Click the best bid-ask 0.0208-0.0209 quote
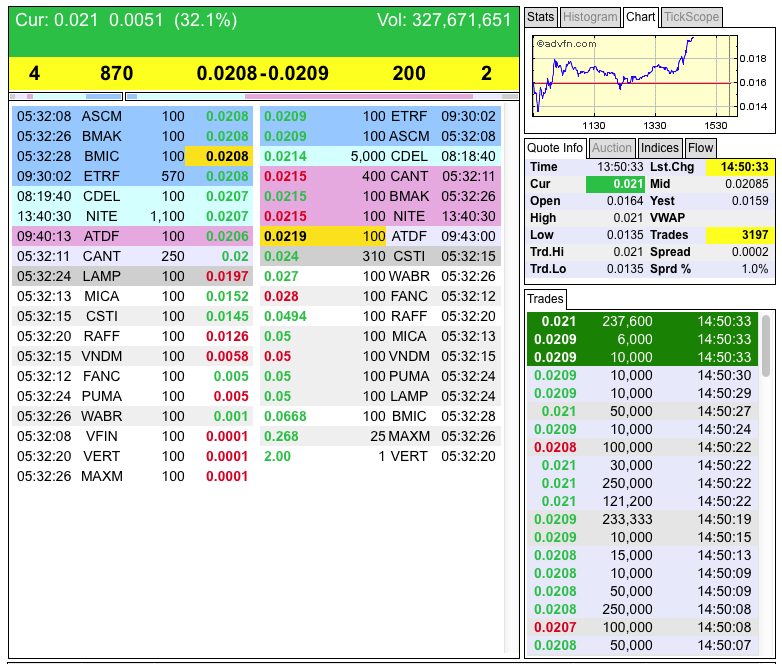Viewport: 782px width, 664px height. pyautogui.click(x=263, y=73)
